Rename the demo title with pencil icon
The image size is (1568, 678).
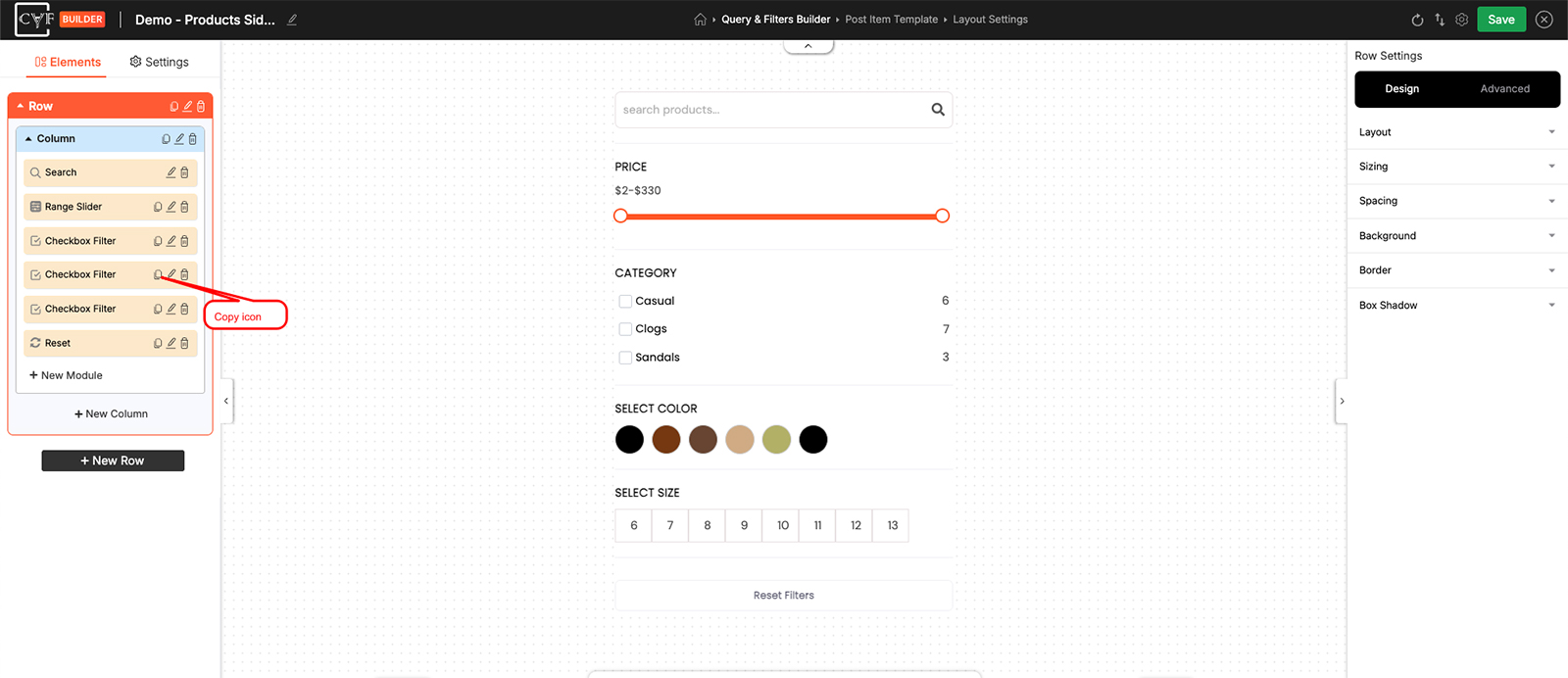[x=292, y=20]
